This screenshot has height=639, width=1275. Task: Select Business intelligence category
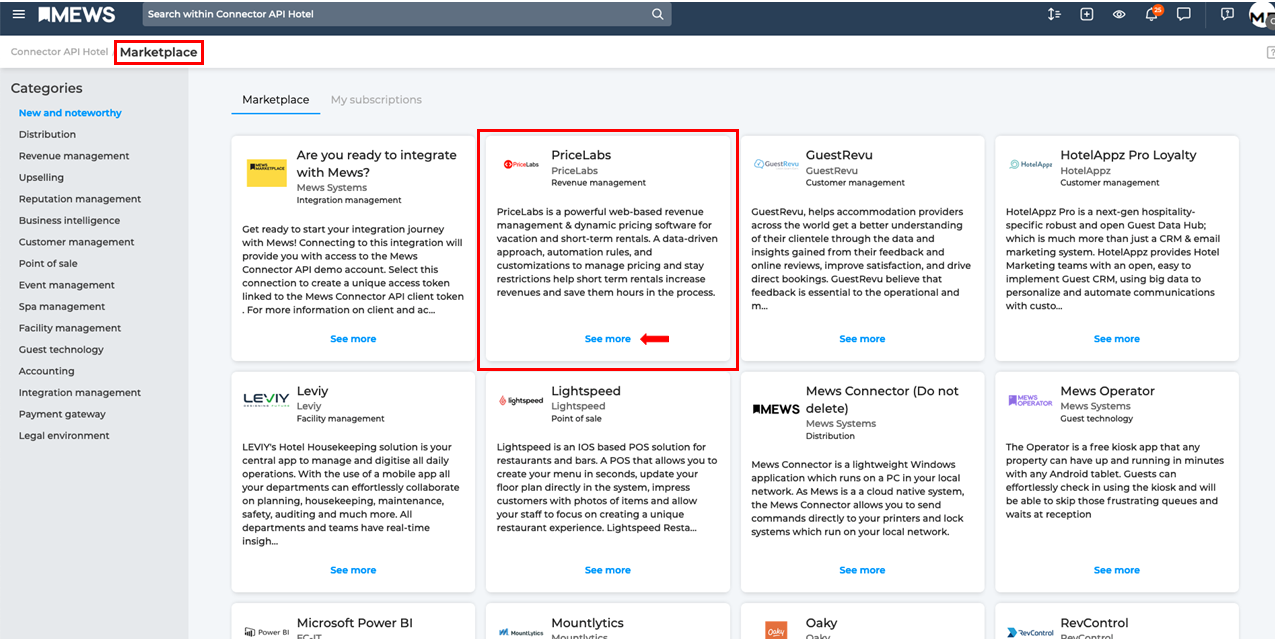click(69, 220)
